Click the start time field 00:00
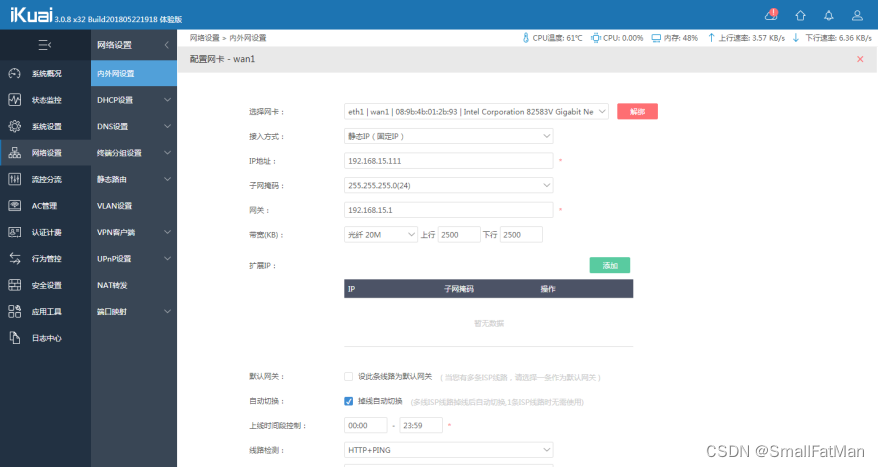Image resolution: width=879 pixels, height=467 pixels. click(366, 426)
